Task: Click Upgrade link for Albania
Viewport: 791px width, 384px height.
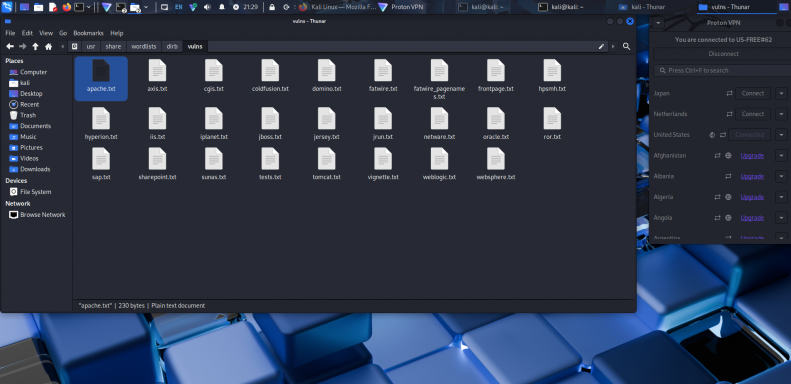Action: tap(752, 176)
